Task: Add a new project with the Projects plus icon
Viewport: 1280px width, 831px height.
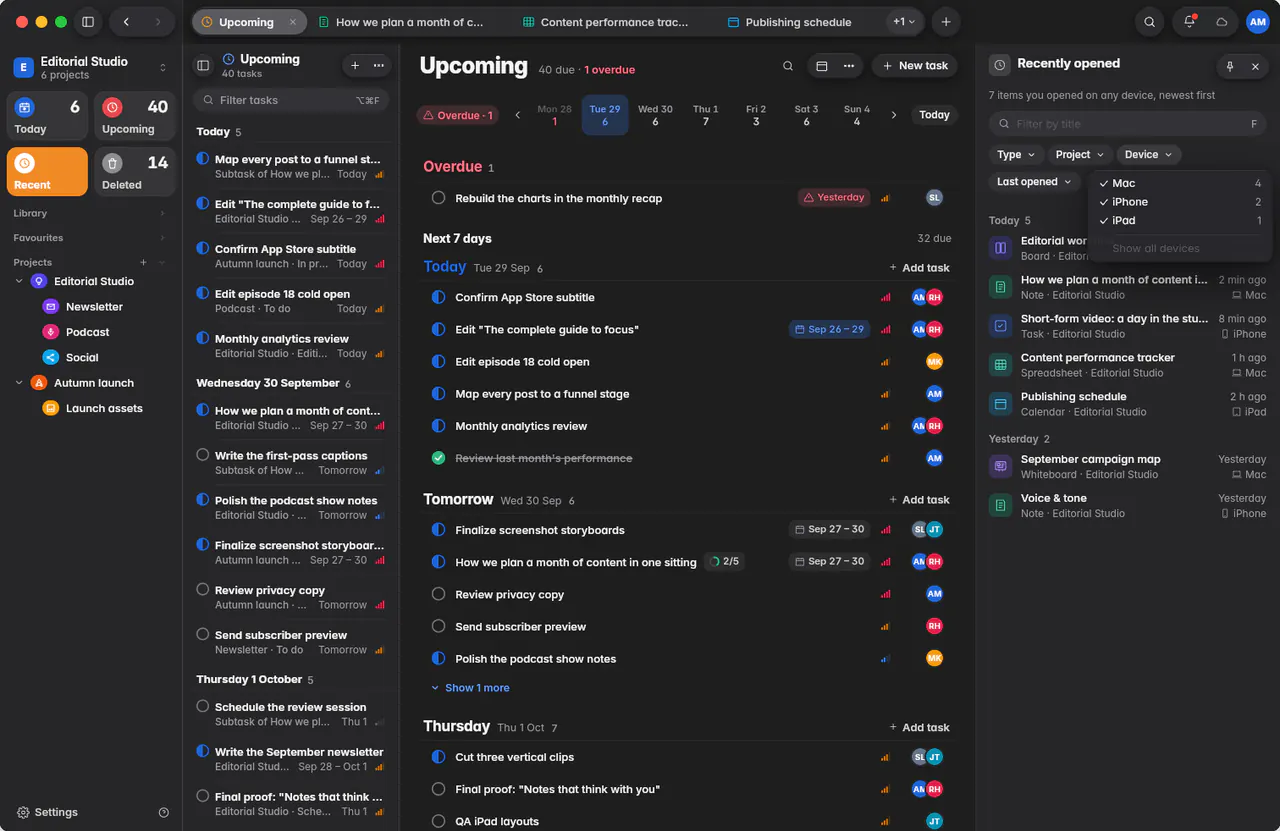Action: [143, 262]
